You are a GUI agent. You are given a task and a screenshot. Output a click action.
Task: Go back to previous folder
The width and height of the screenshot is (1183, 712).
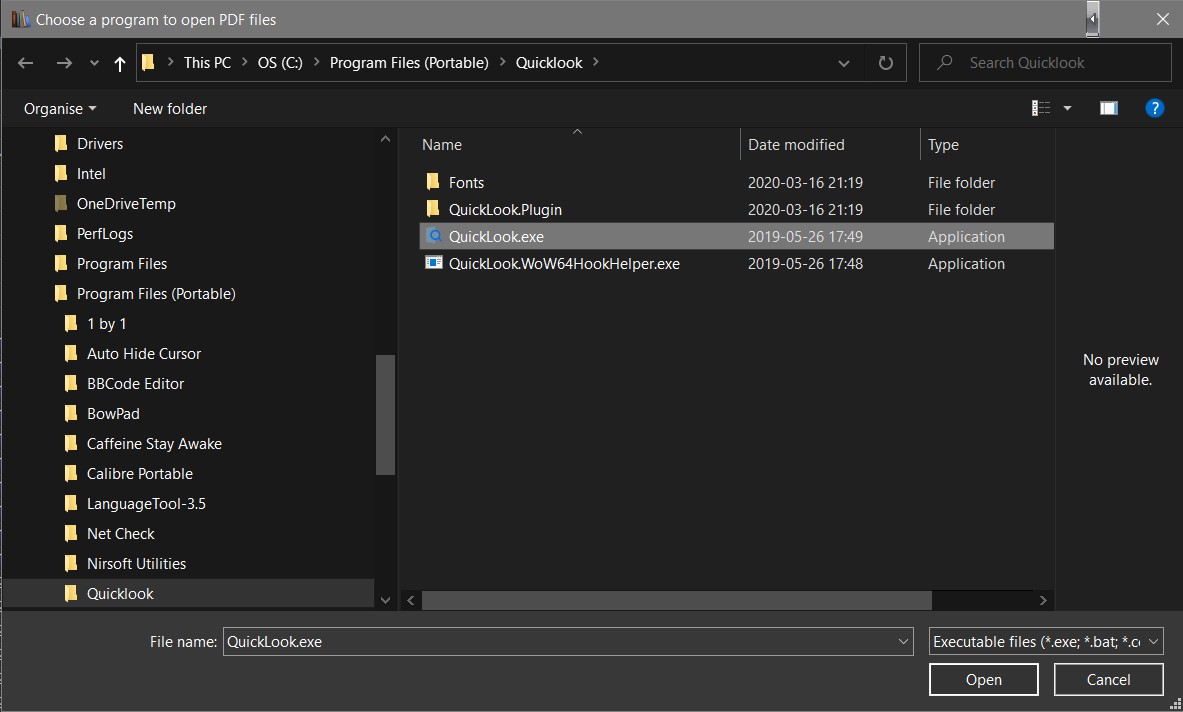pos(26,63)
